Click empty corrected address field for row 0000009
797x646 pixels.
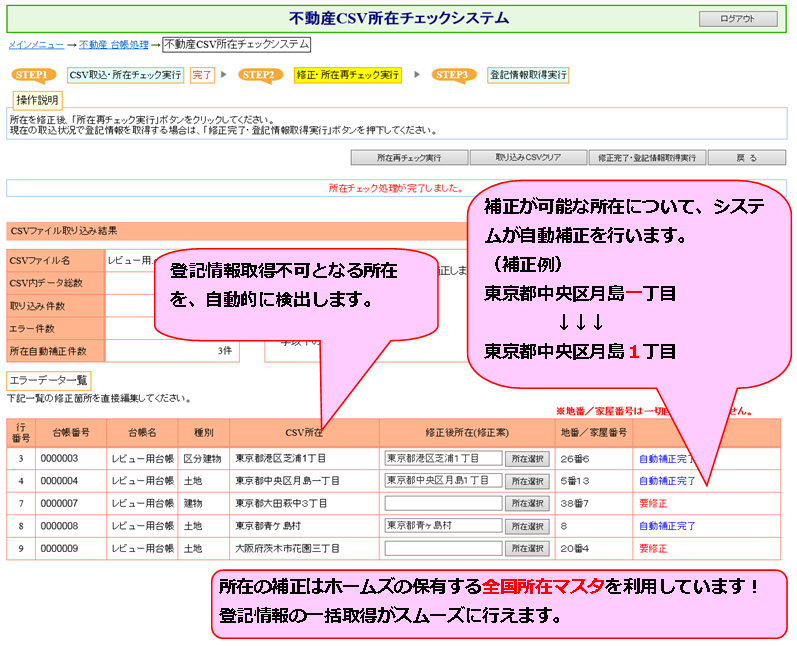pyautogui.click(x=443, y=548)
